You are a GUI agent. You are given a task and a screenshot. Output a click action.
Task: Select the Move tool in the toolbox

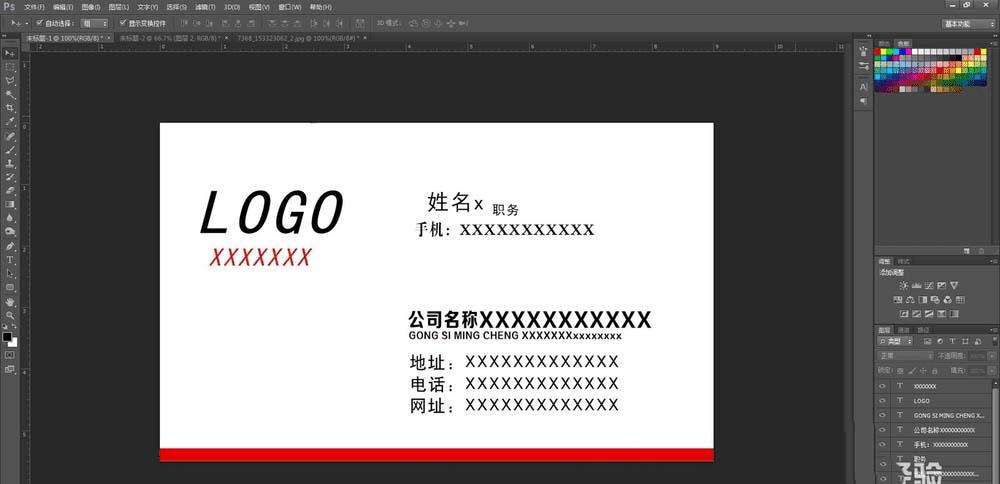tap(10, 53)
